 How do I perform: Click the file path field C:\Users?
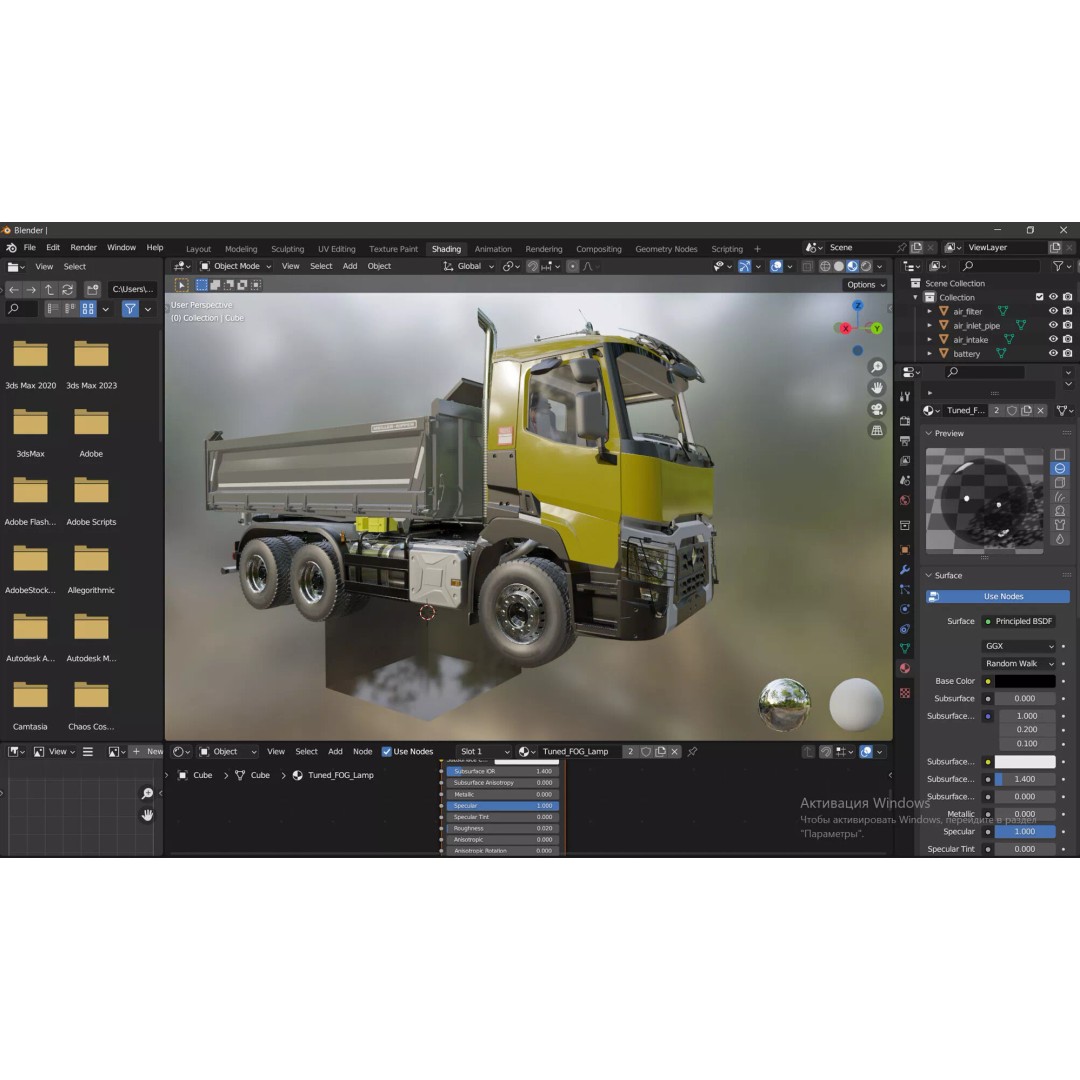132,289
